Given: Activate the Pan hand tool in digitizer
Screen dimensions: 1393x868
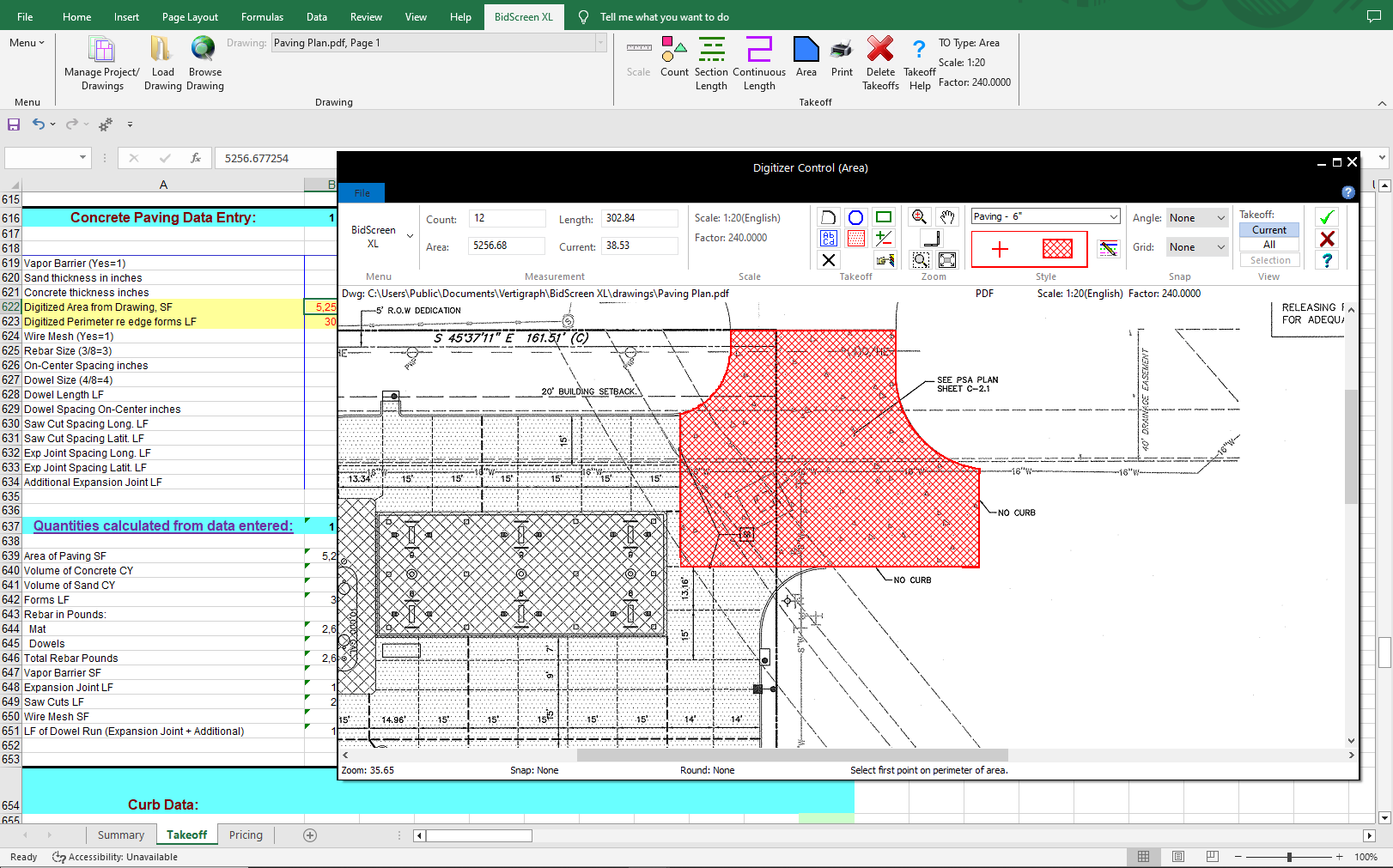Looking at the screenshot, I should point(946,217).
